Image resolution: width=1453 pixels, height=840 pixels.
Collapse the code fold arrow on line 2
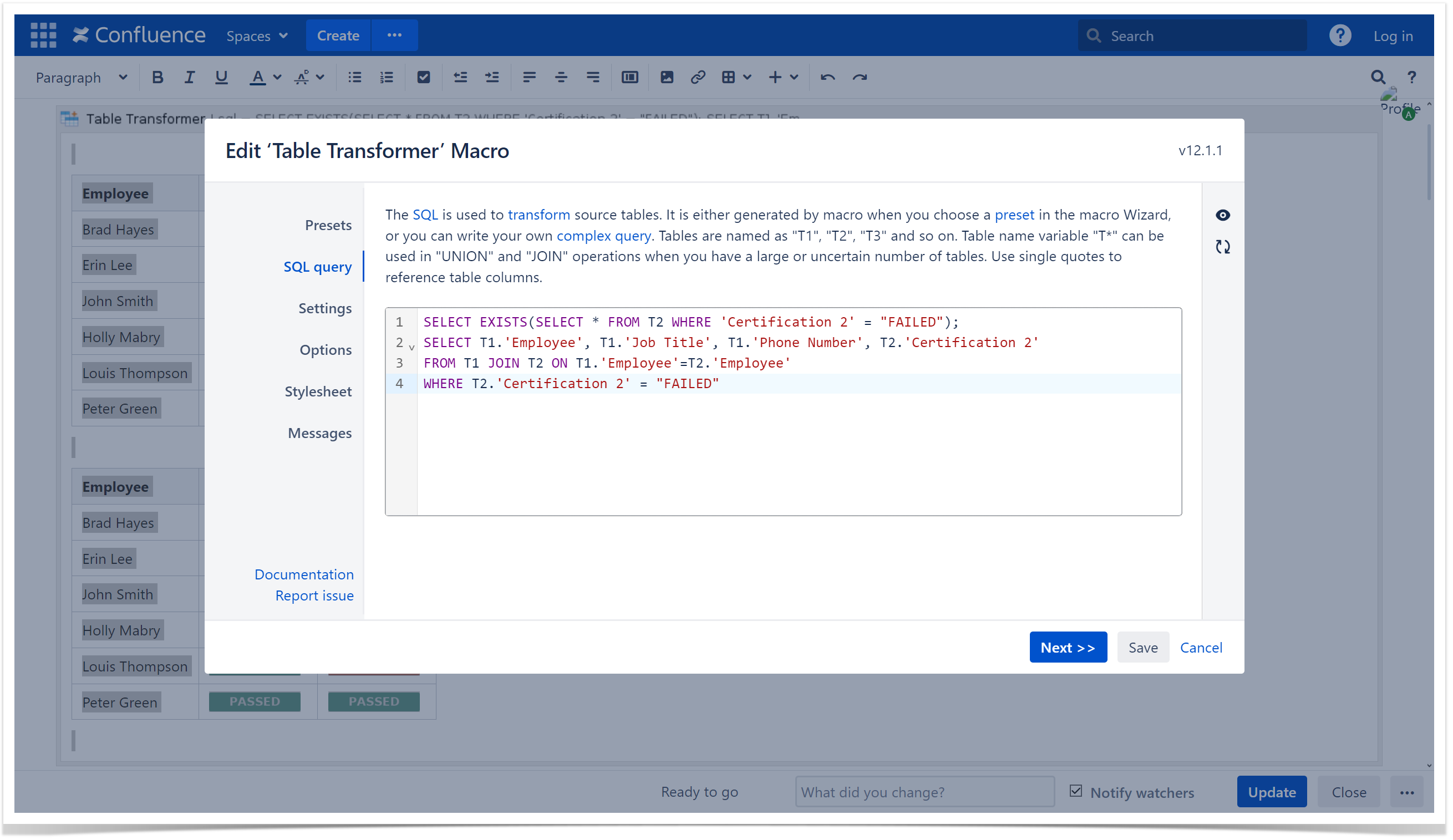click(411, 347)
